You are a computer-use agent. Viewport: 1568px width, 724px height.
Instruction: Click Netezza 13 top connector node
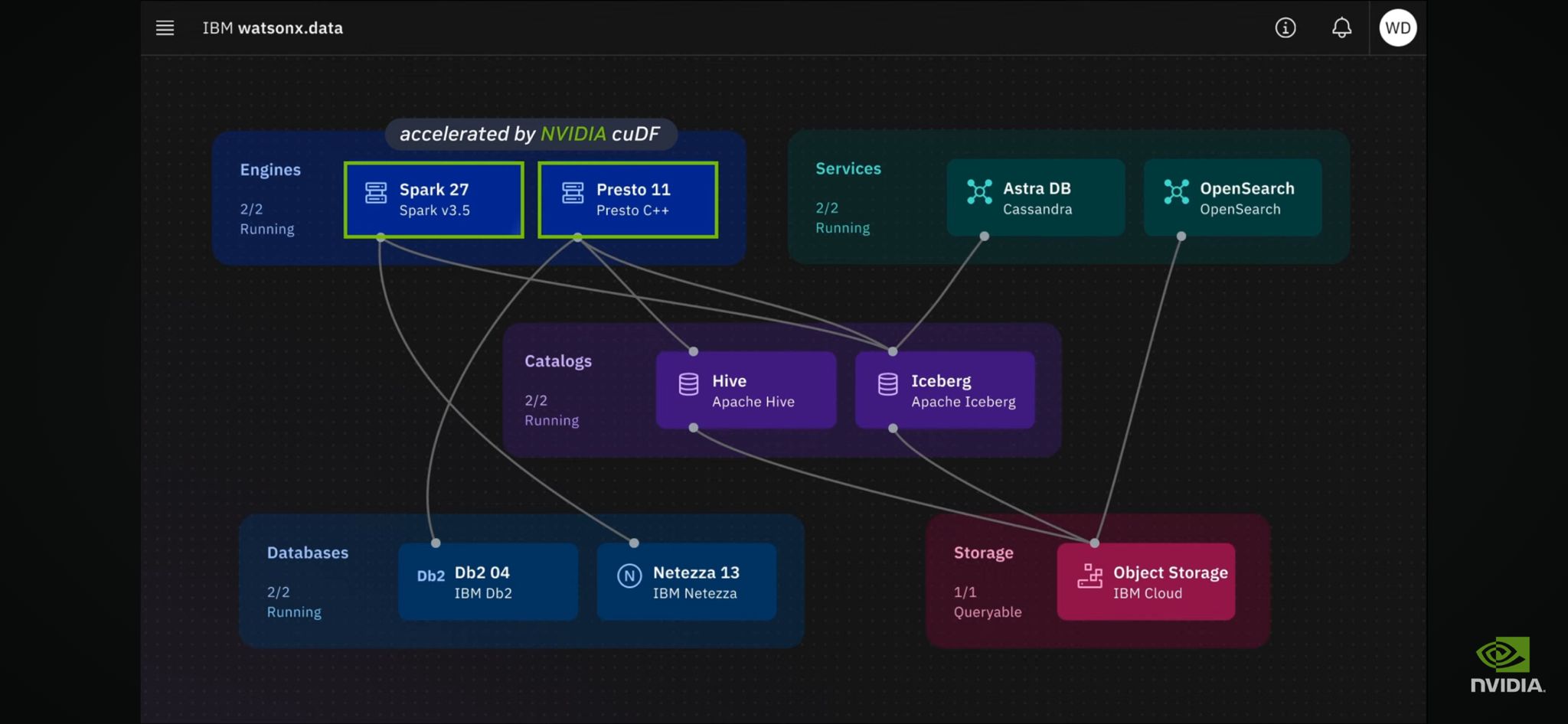(x=634, y=543)
